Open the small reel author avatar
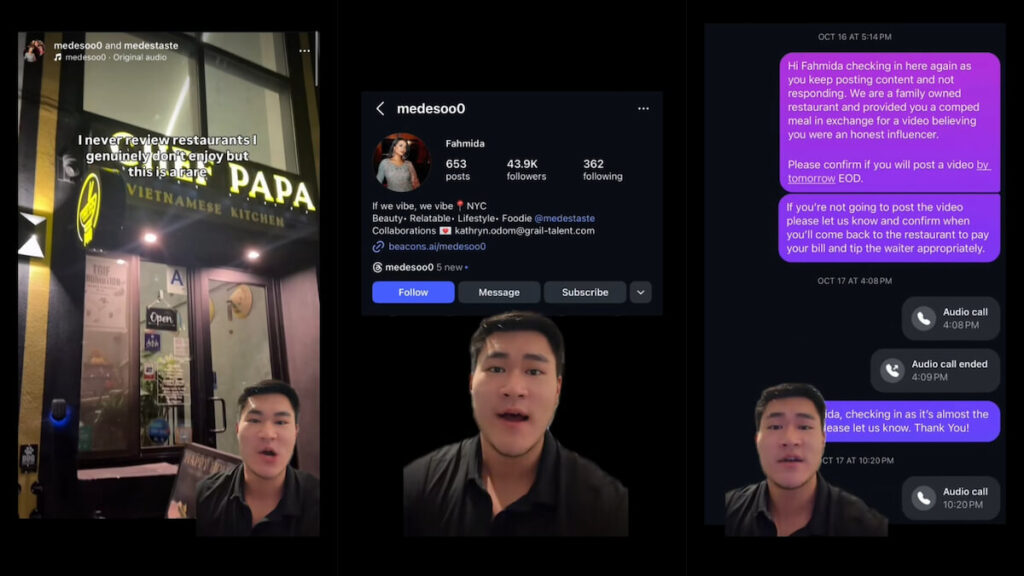Image resolution: width=1024 pixels, height=576 pixels. [x=35, y=50]
